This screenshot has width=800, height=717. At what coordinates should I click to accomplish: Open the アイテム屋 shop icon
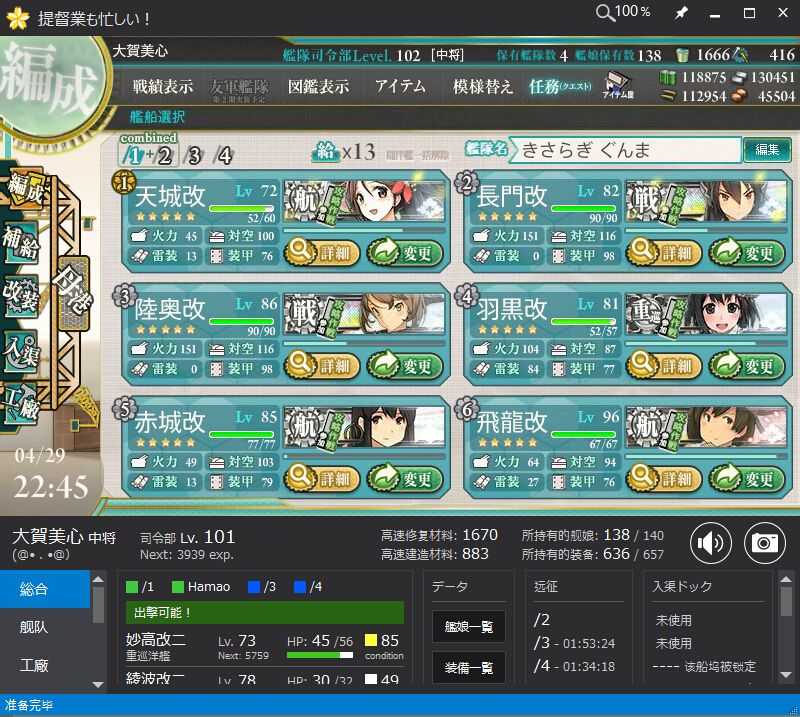618,85
